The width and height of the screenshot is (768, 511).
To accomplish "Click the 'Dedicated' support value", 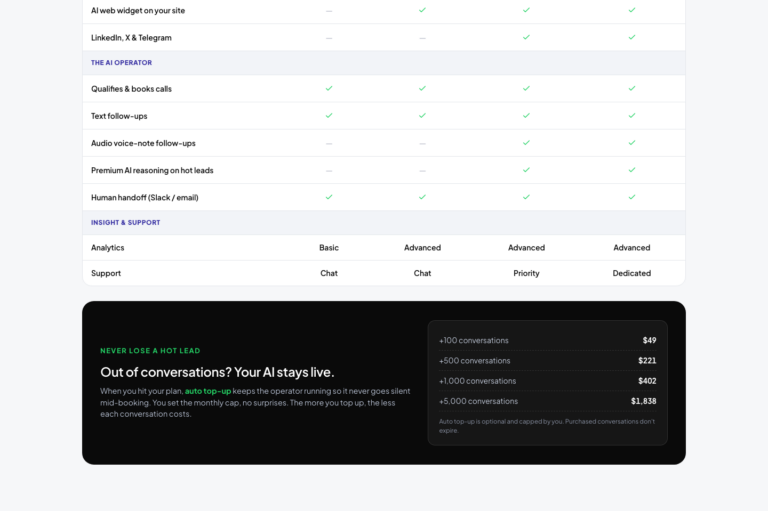I will [632, 273].
